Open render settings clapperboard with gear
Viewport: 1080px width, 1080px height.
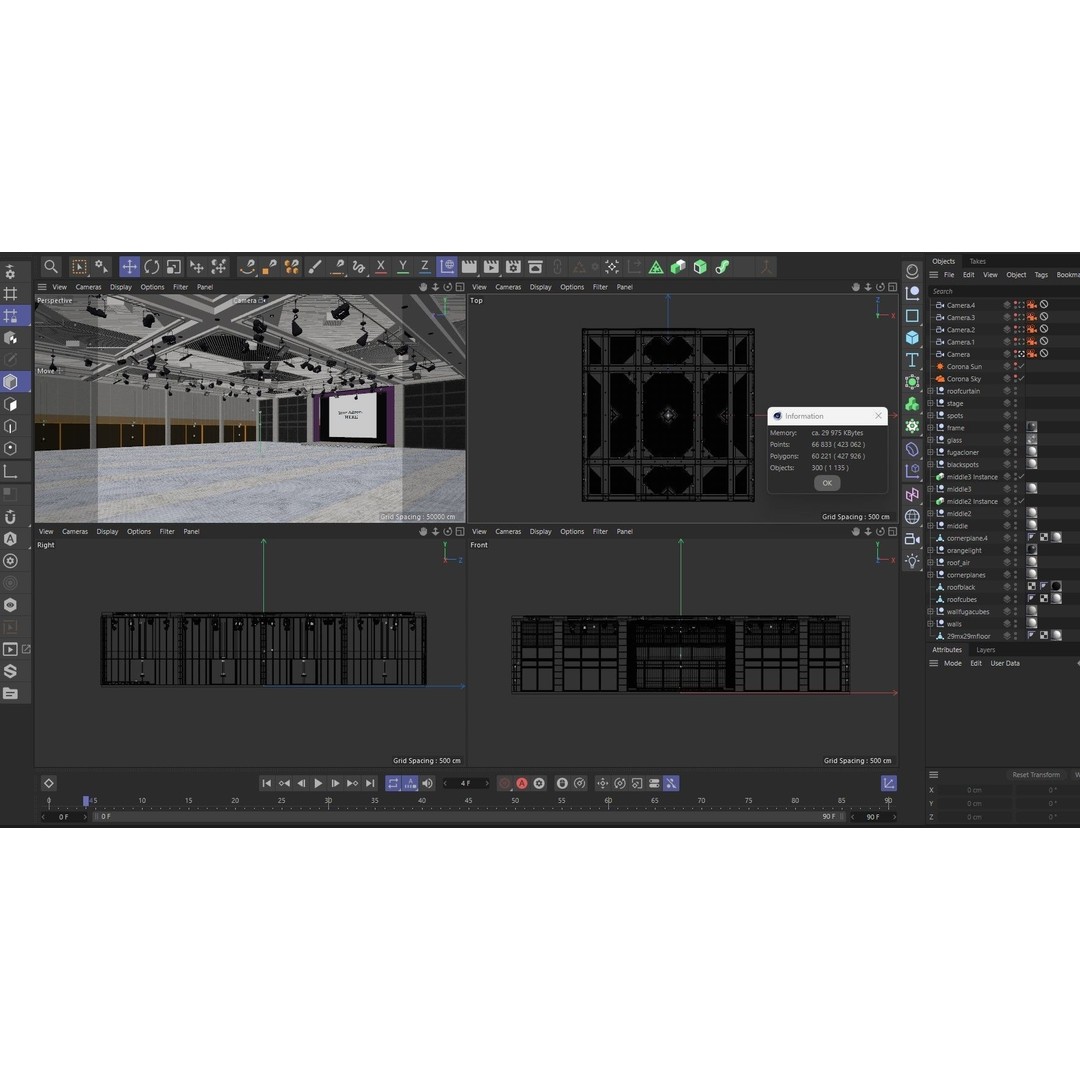(x=513, y=267)
